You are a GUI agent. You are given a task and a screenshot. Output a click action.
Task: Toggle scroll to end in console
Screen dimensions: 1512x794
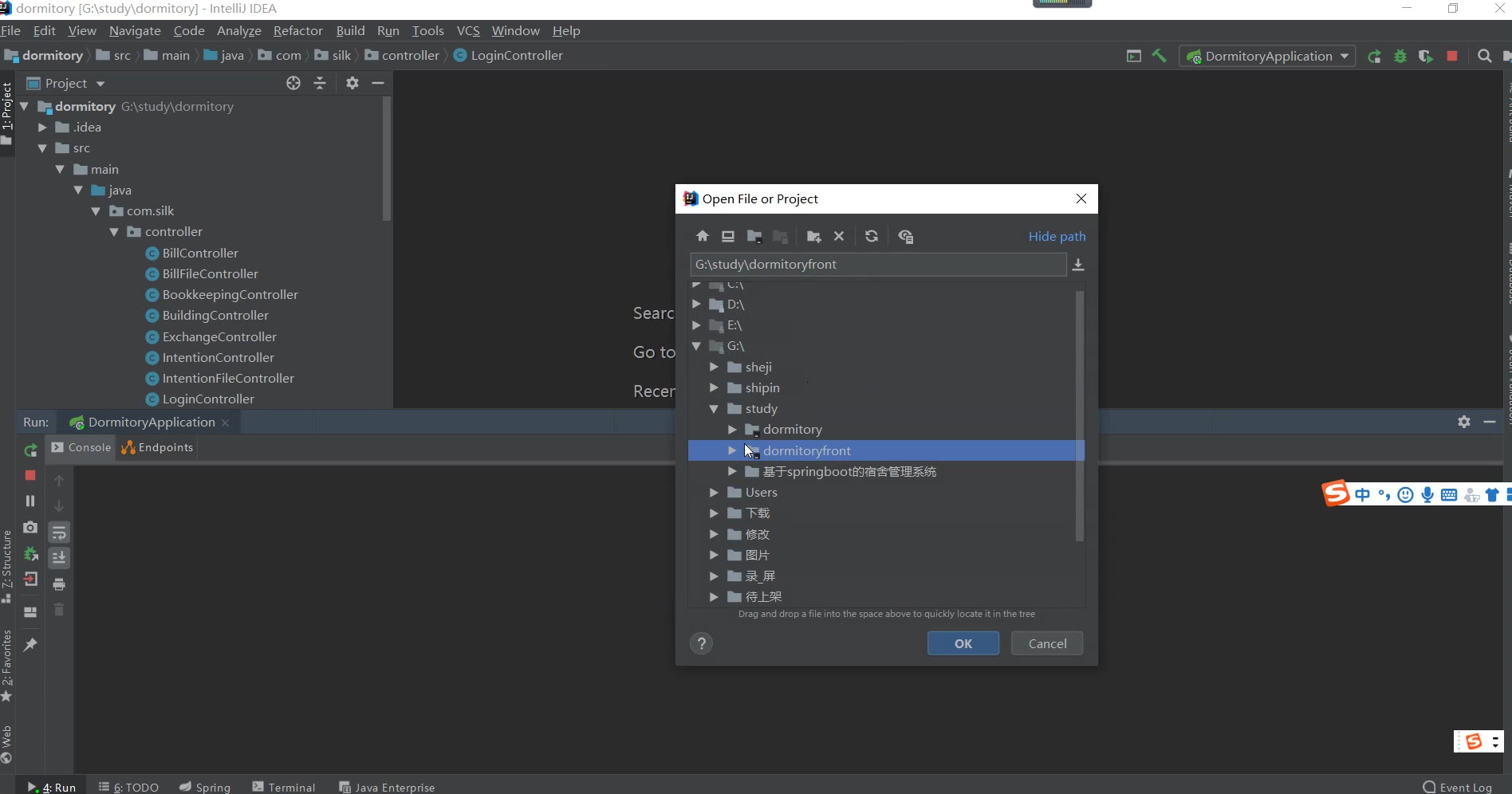click(59, 558)
